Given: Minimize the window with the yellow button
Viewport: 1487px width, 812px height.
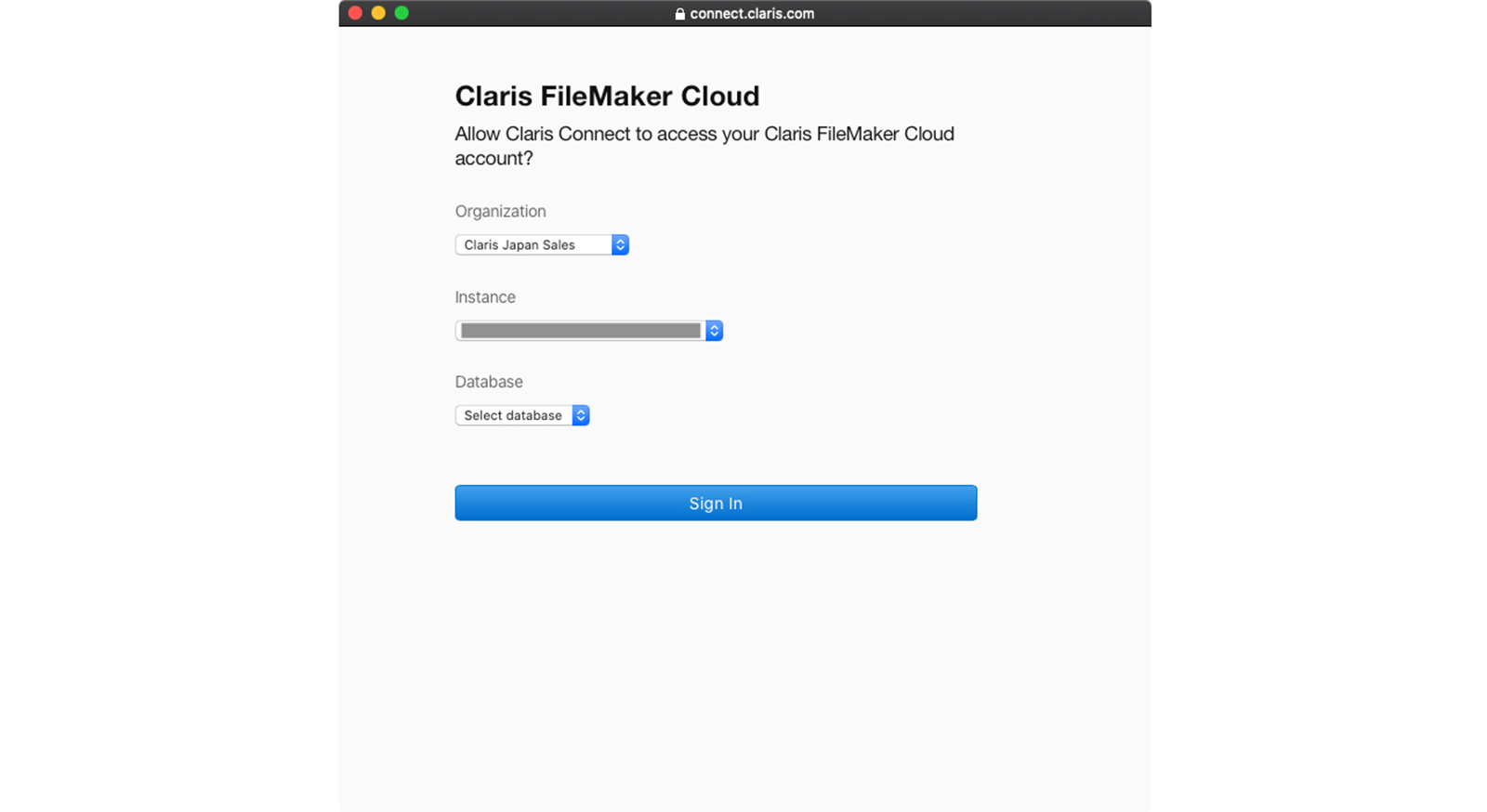Looking at the screenshot, I should pyautogui.click(x=378, y=13).
